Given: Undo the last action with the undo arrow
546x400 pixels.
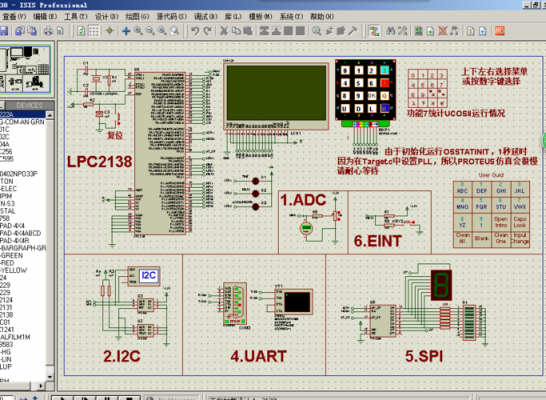Looking at the screenshot, I should pos(195,31).
